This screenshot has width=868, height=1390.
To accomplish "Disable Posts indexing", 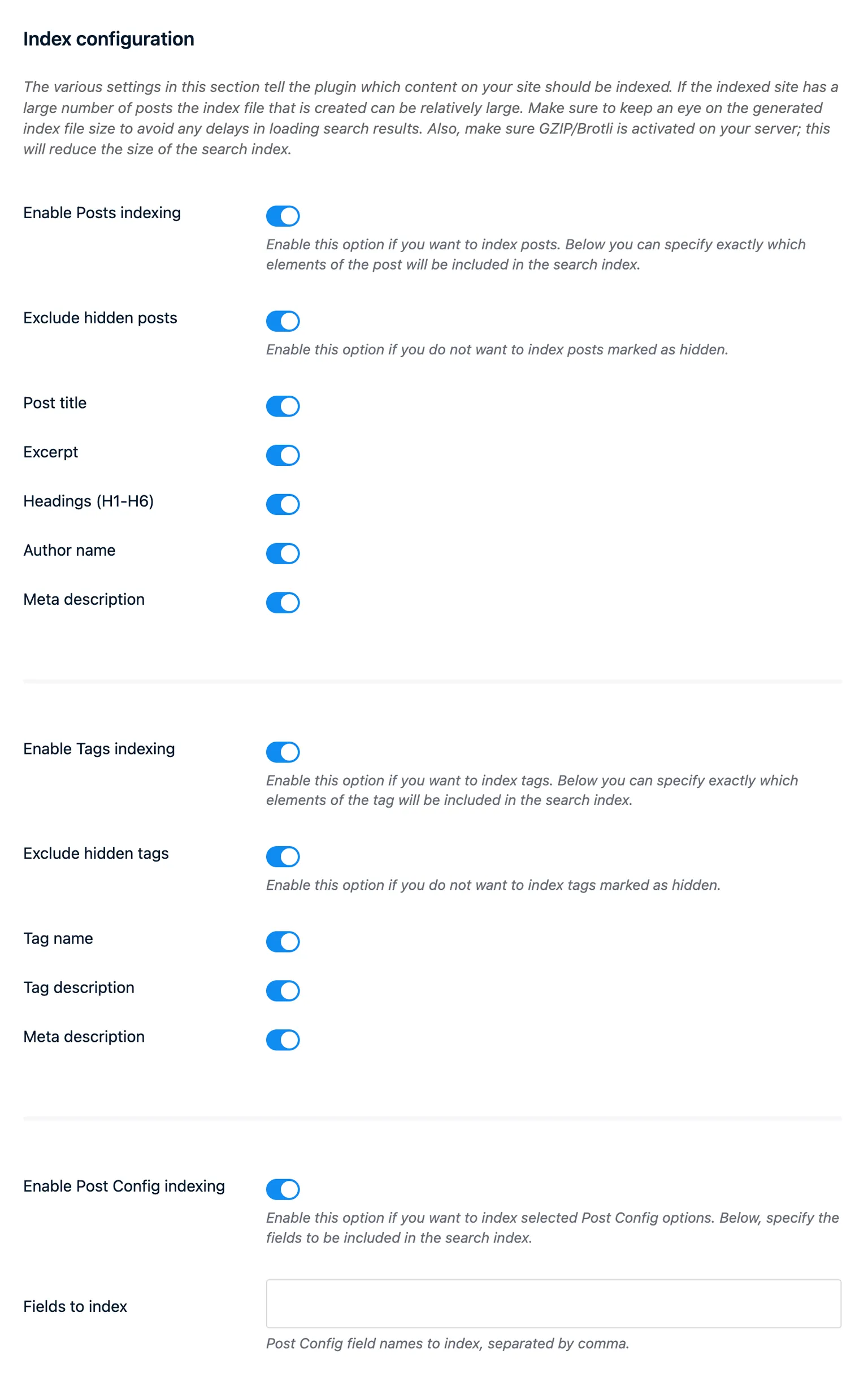I will (283, 215).
